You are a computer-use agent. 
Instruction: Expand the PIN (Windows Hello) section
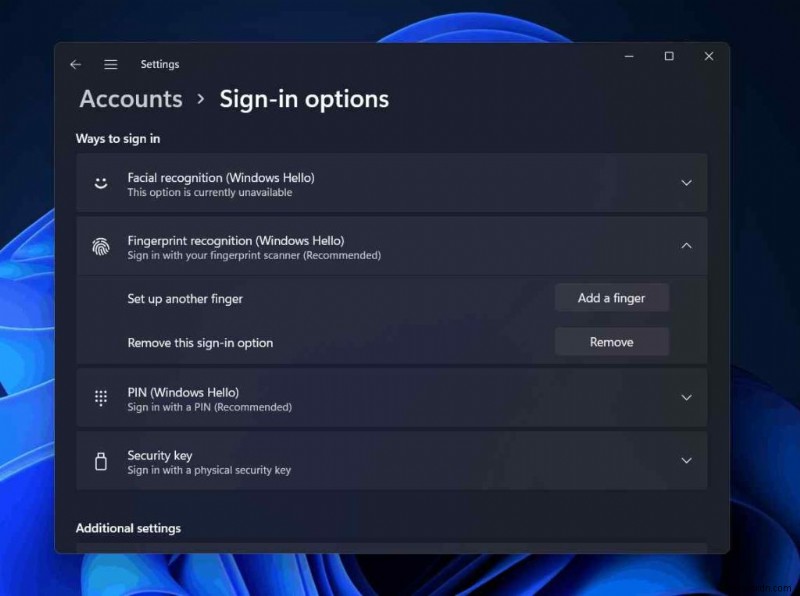click(x=686, y=397)
